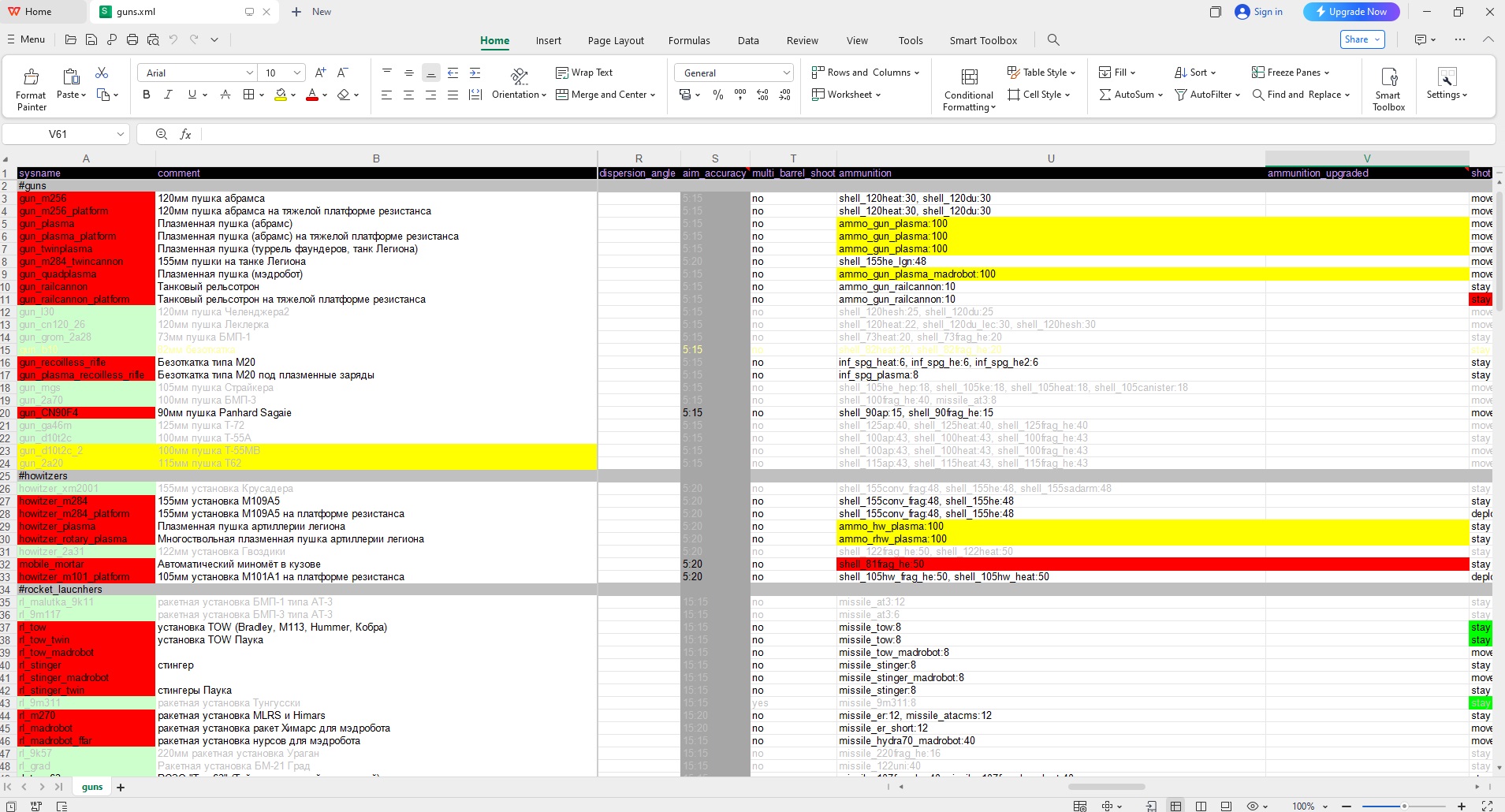Open print preview icon
Viewport: 1505px width, 812px height.
pyautogui.click(x=153, y=39)
